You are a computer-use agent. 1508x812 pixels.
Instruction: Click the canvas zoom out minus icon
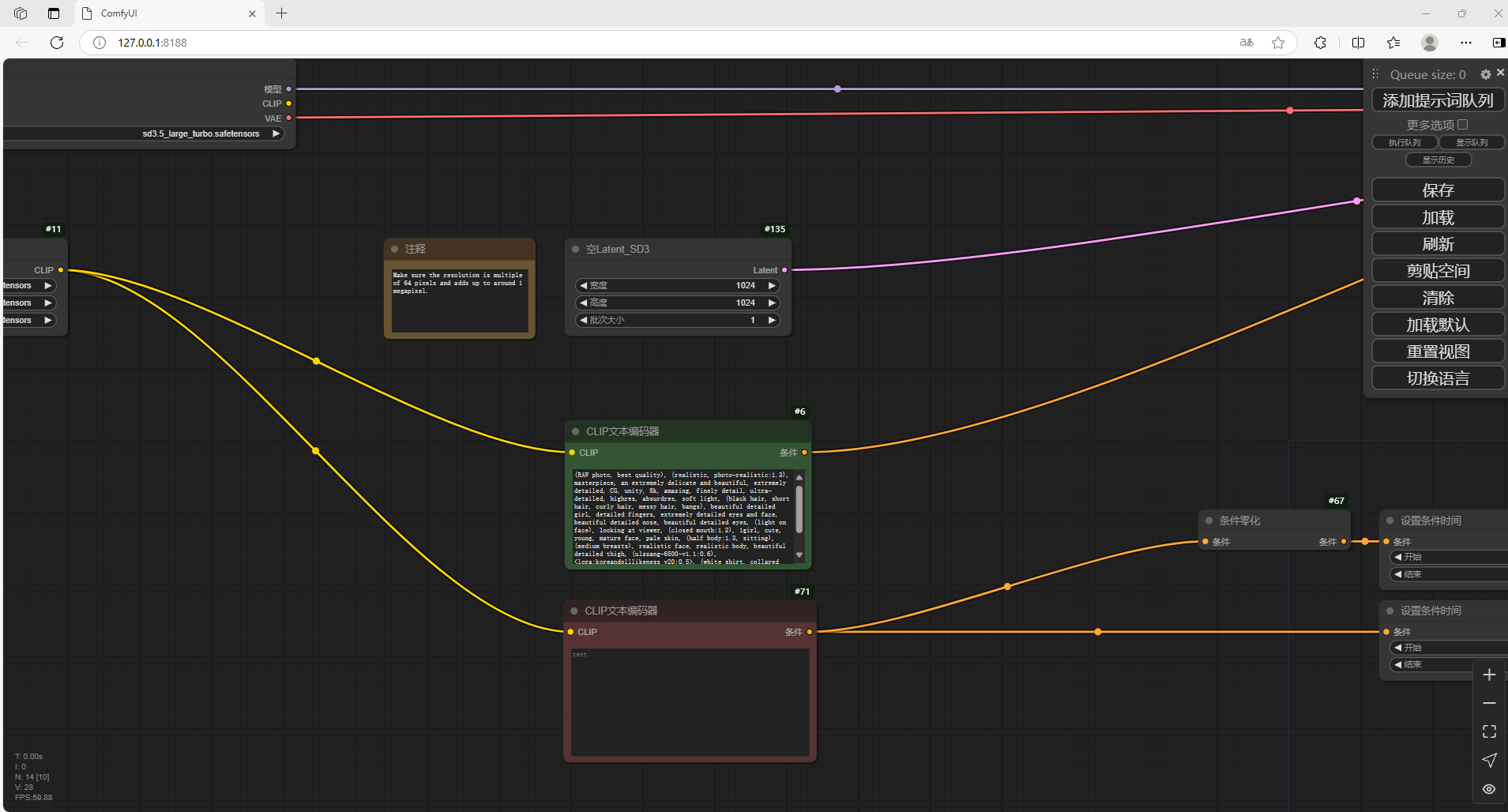tap(1489, 703)
